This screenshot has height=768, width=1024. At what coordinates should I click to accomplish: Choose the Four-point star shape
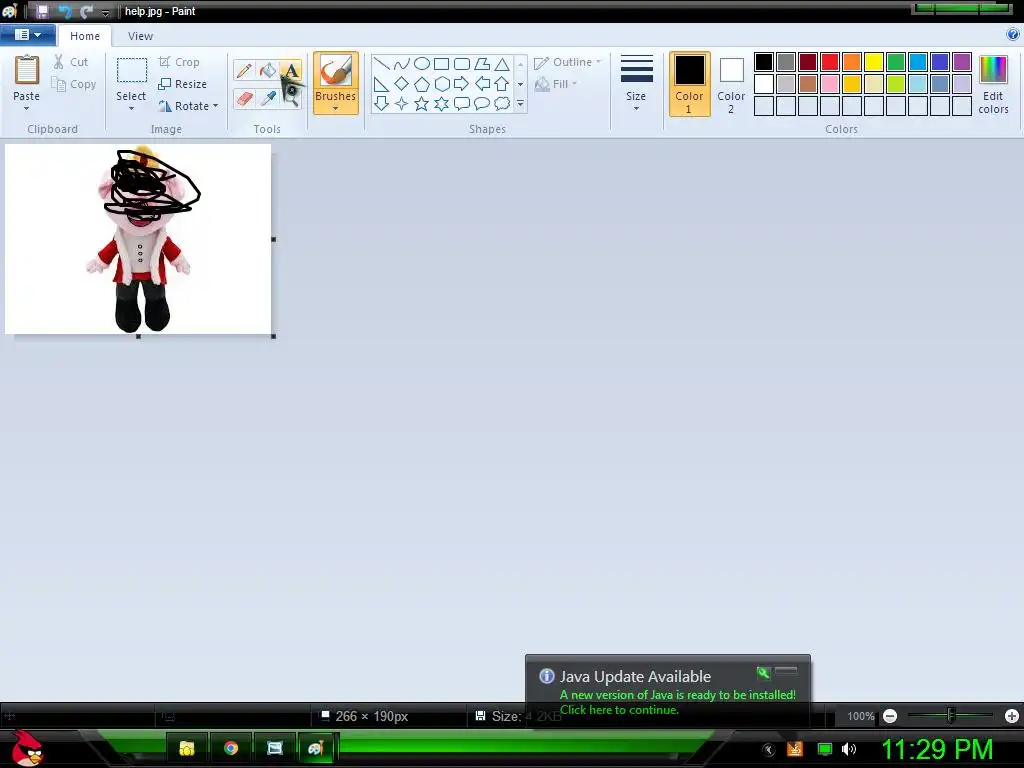(x=402, y=103)
